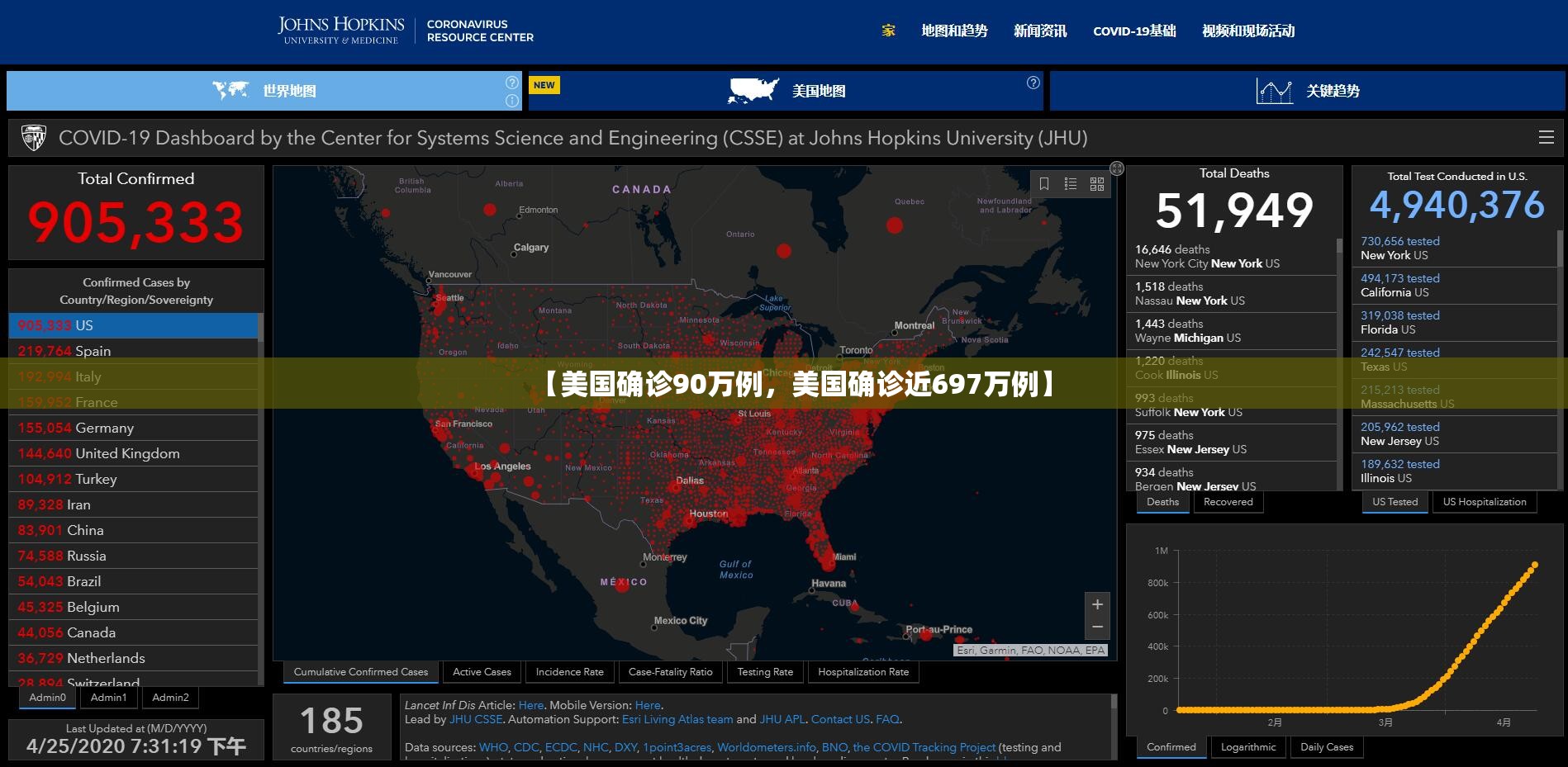Switch to the 美国地图 tab

(786, 91)
